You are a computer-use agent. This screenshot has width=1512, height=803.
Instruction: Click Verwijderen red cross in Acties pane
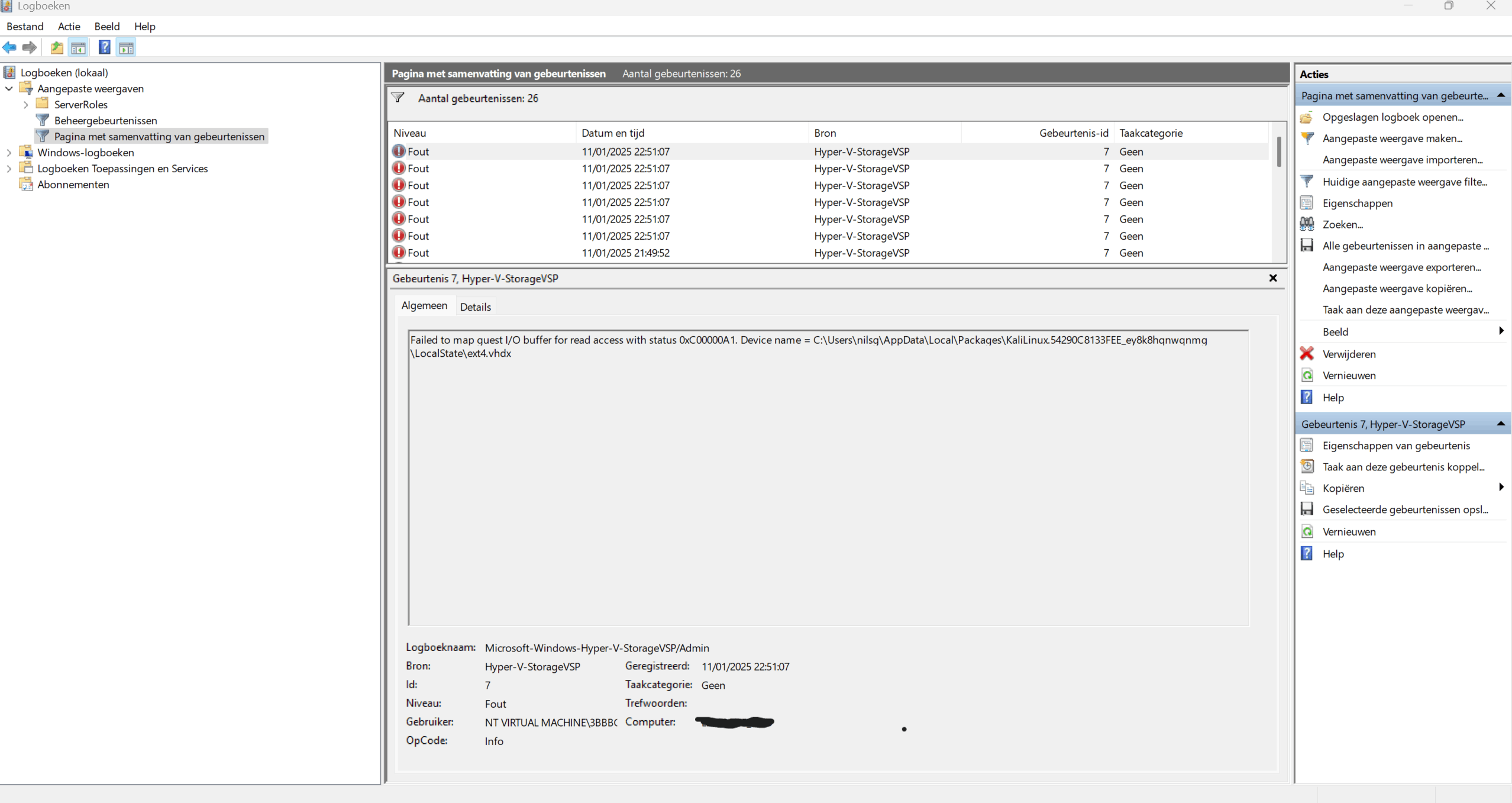[x=1307, y=354]
